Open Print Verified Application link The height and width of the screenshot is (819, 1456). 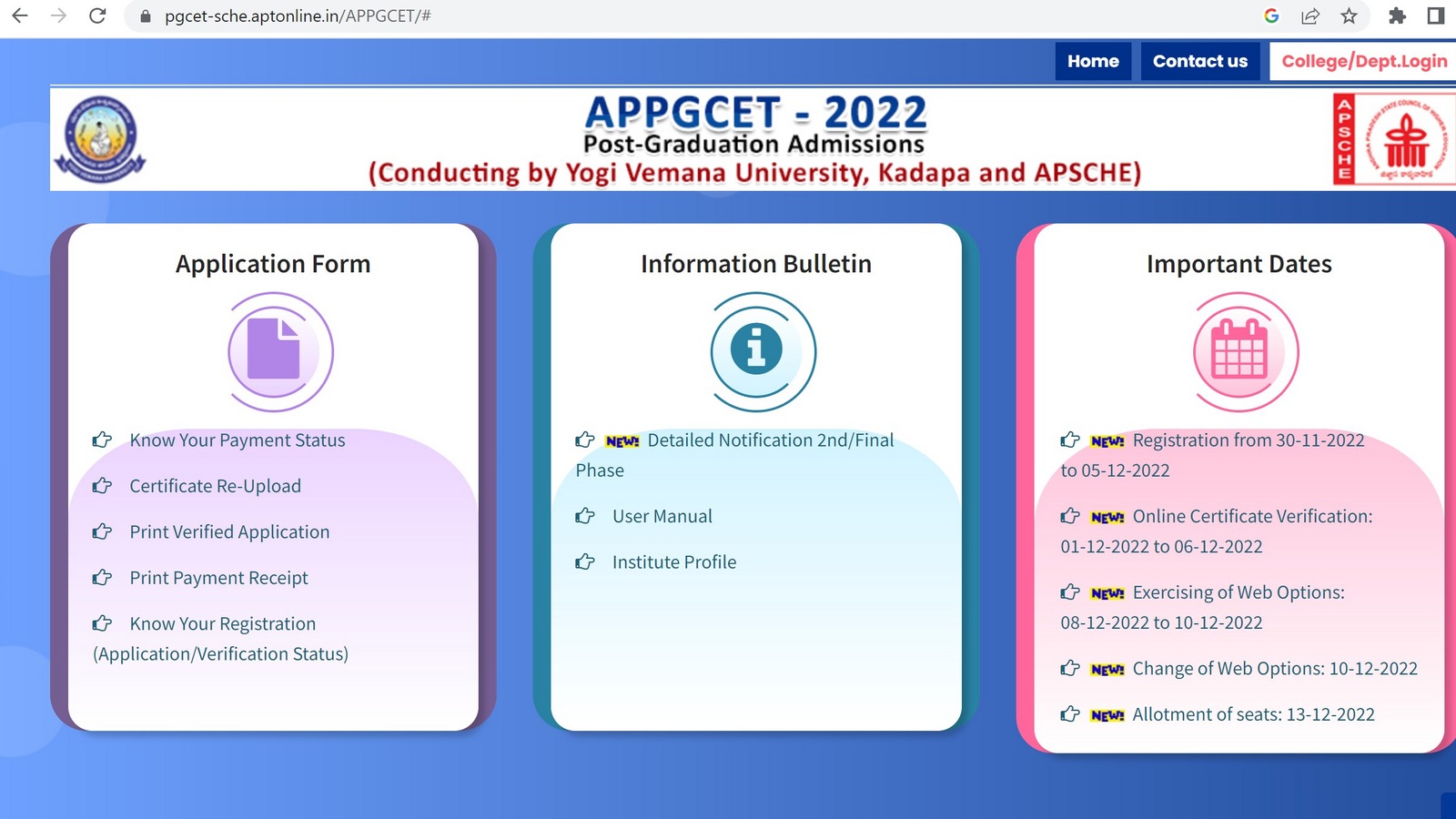pos(229,532)
